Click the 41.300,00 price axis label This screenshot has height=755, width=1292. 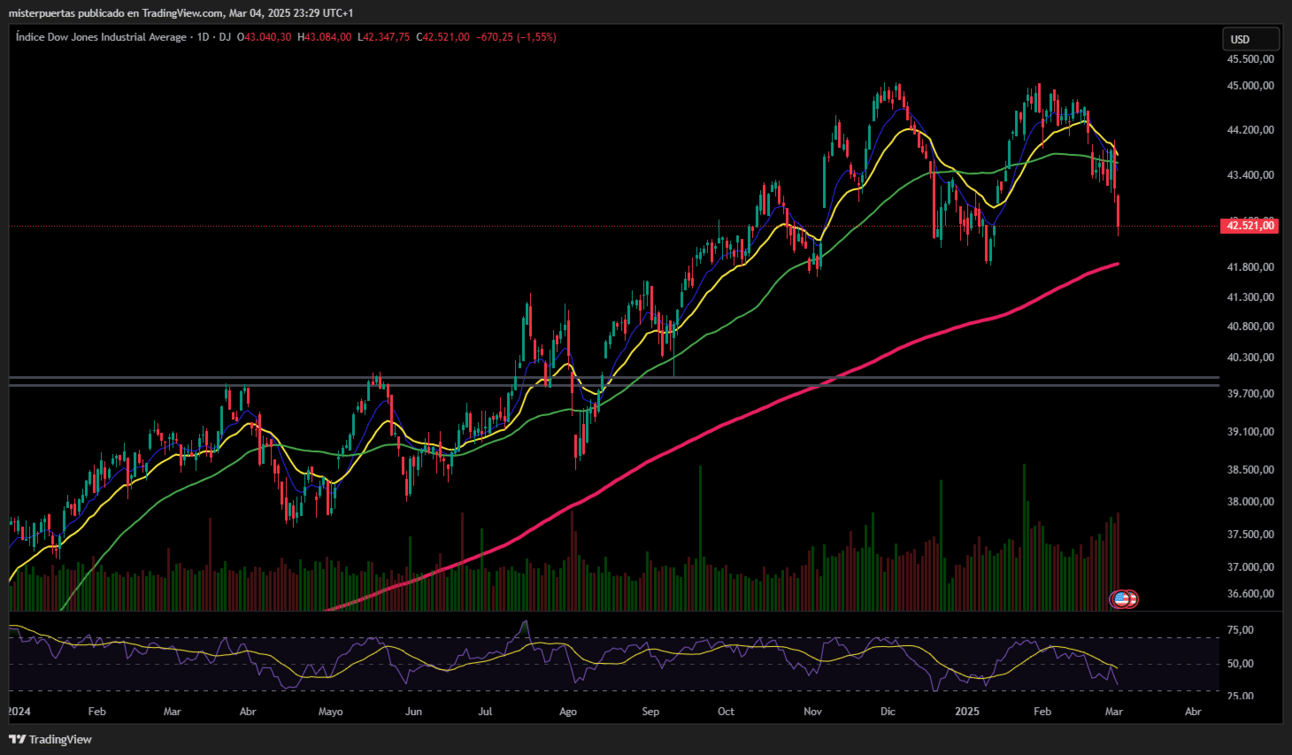pos(1251,298)
